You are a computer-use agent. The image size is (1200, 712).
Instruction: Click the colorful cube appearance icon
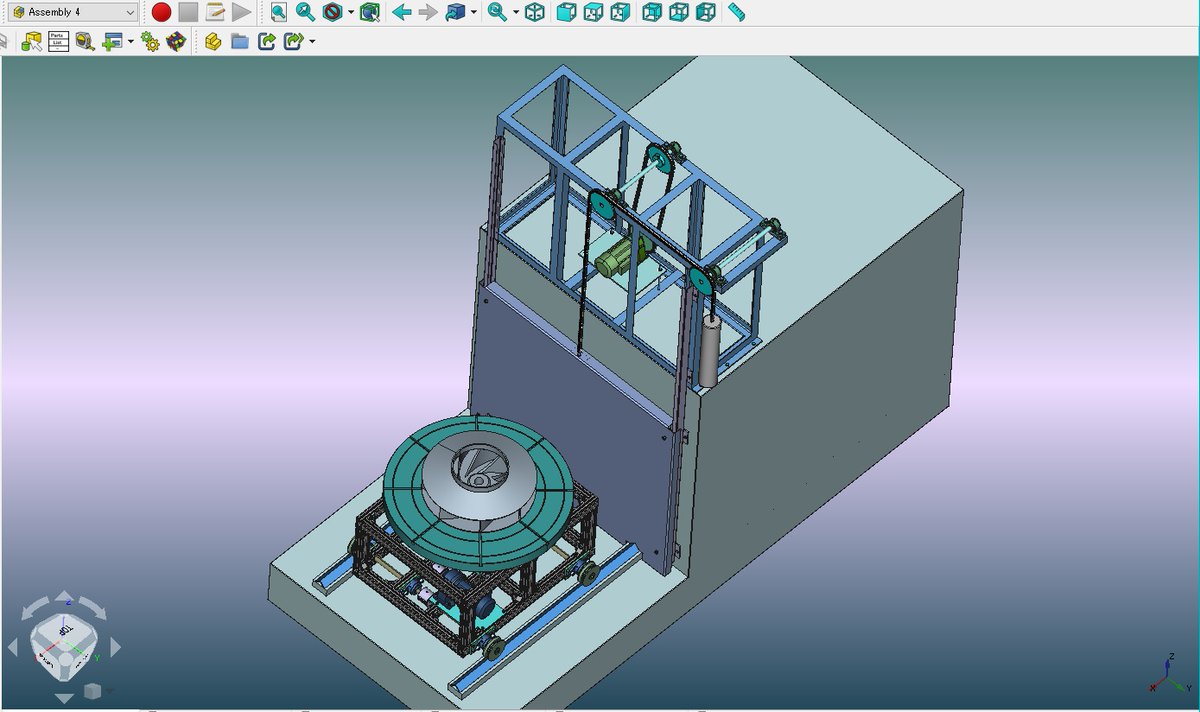[x=176, y=41]
